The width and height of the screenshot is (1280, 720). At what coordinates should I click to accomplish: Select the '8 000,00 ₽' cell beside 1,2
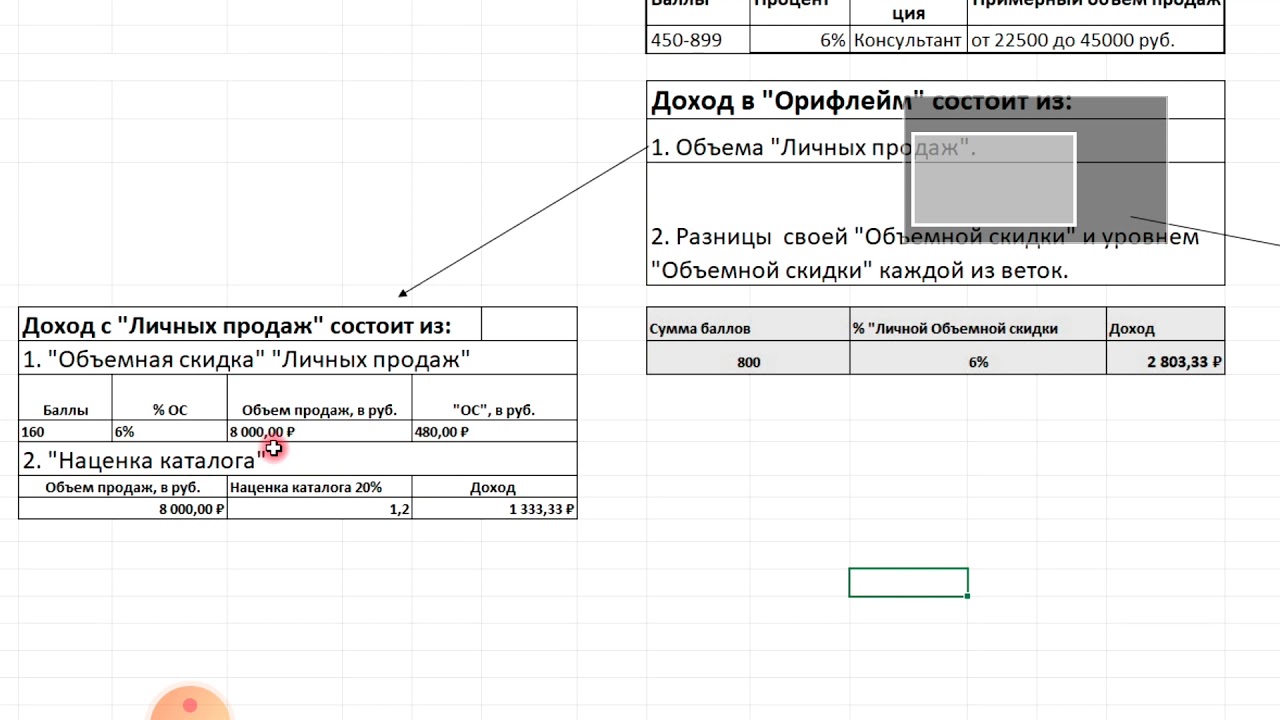tap(123, 509)
